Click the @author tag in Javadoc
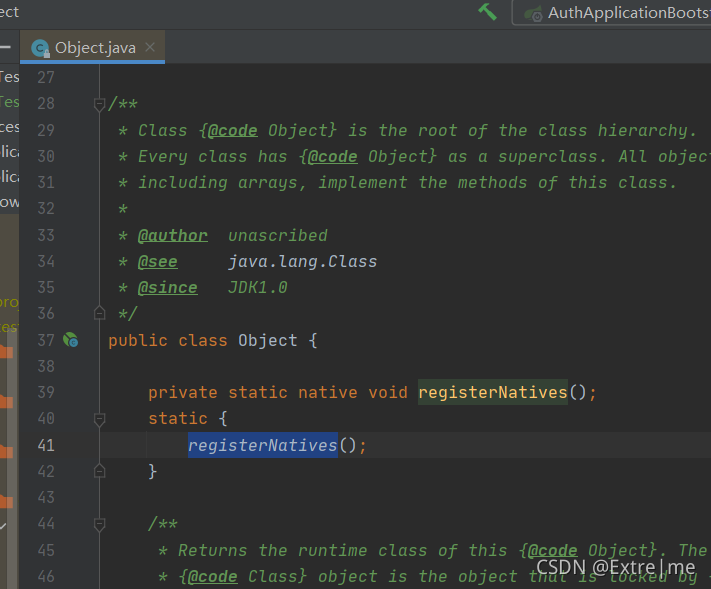 (173, 236)
